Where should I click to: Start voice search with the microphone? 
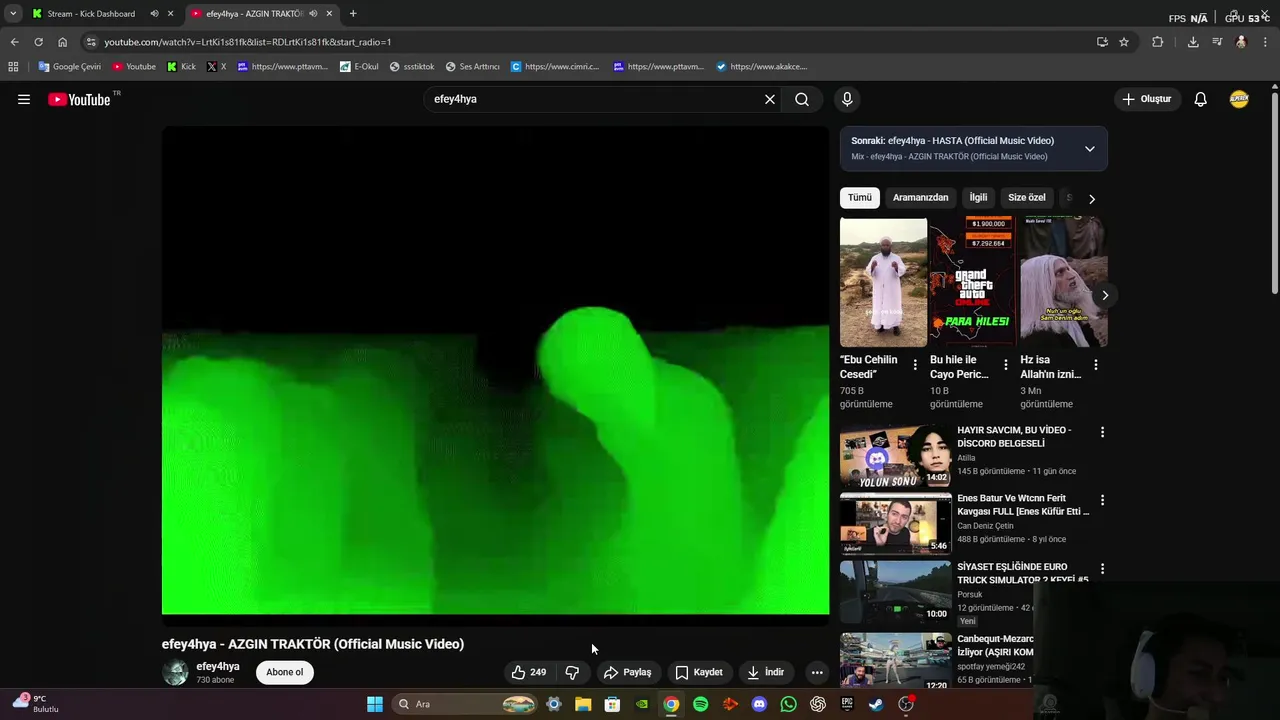(847, 99)
